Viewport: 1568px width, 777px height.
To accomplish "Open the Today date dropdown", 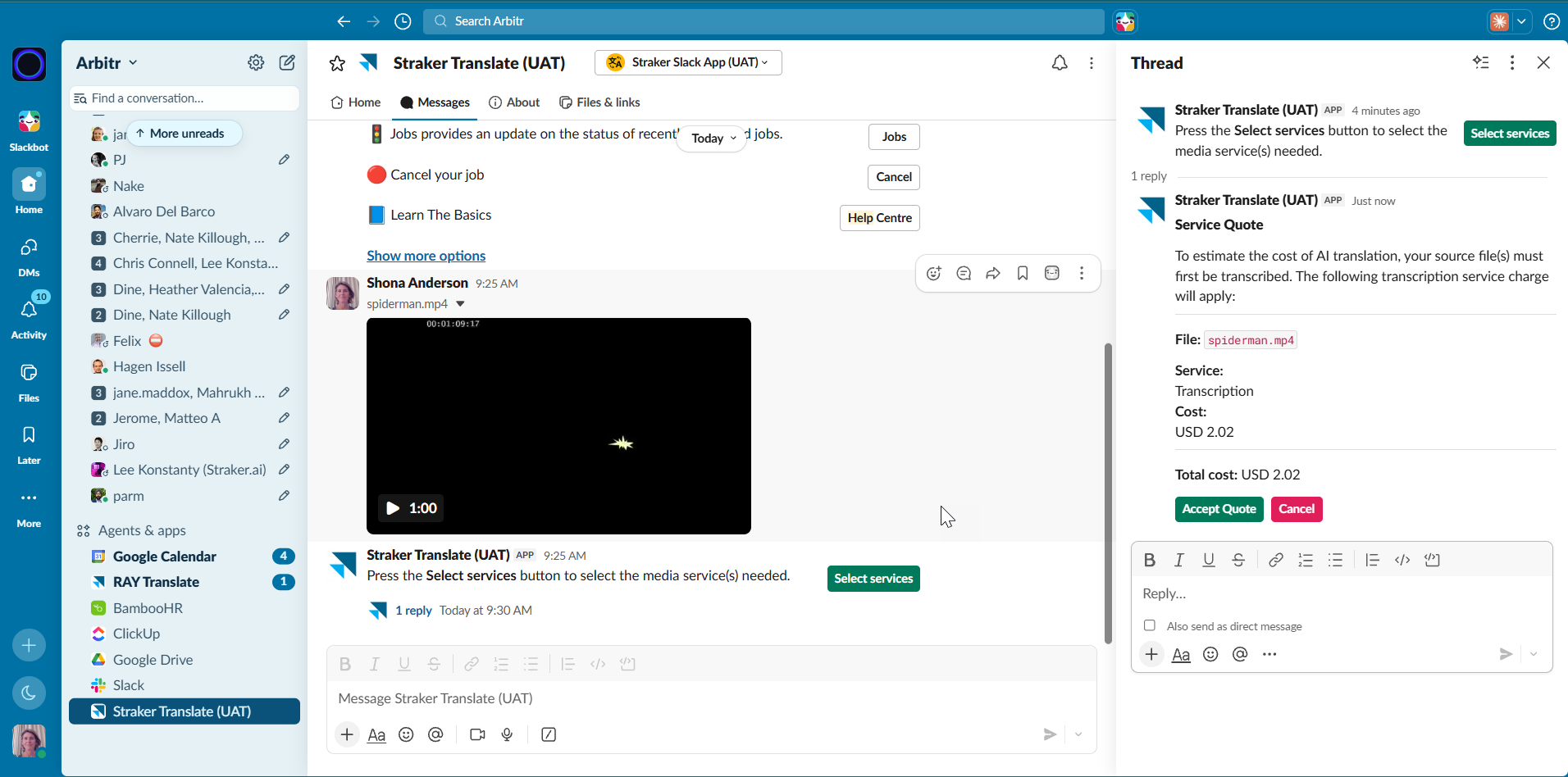I will tap(713, 138).
